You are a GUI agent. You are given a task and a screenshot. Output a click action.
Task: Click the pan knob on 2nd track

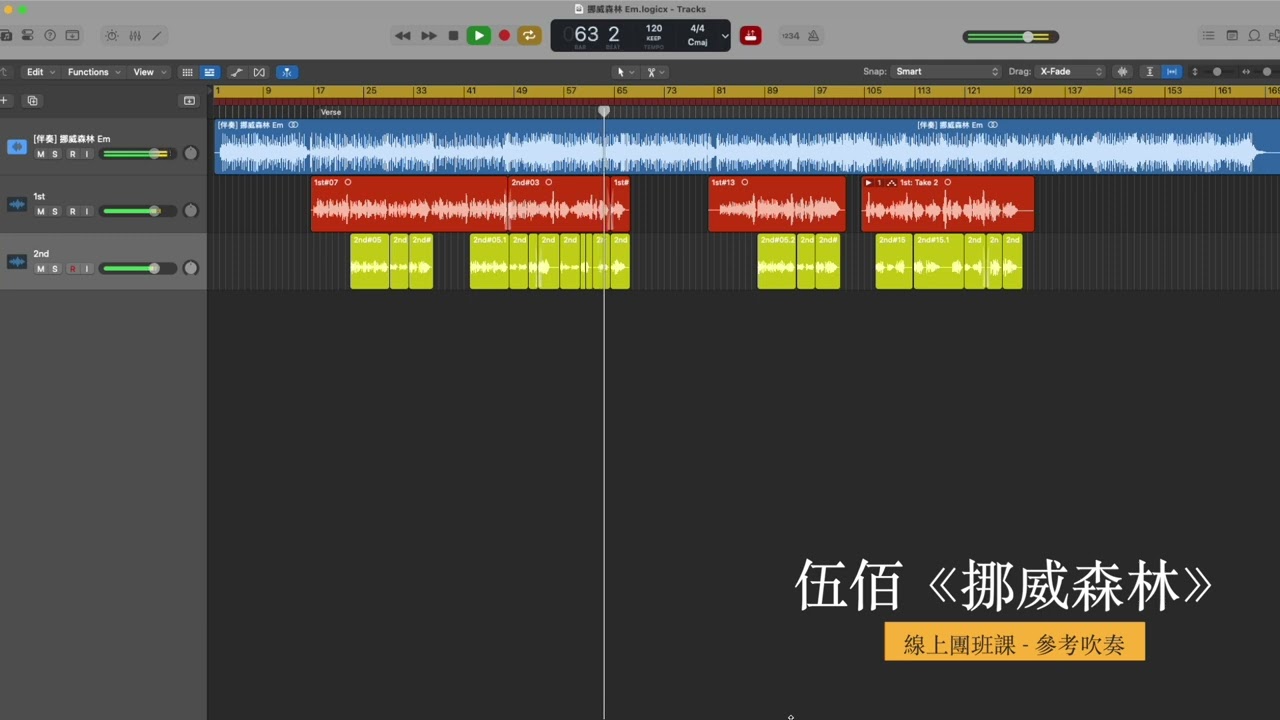190,268
